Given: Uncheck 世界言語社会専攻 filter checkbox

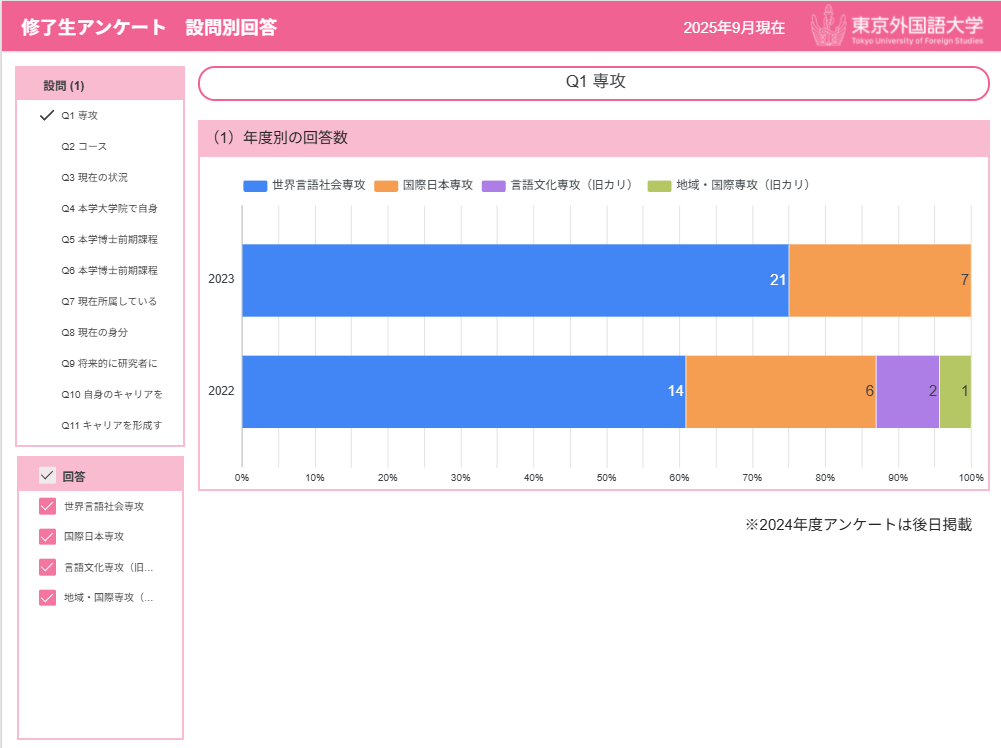Looking at the screenshot, I should tap(47, 506).
